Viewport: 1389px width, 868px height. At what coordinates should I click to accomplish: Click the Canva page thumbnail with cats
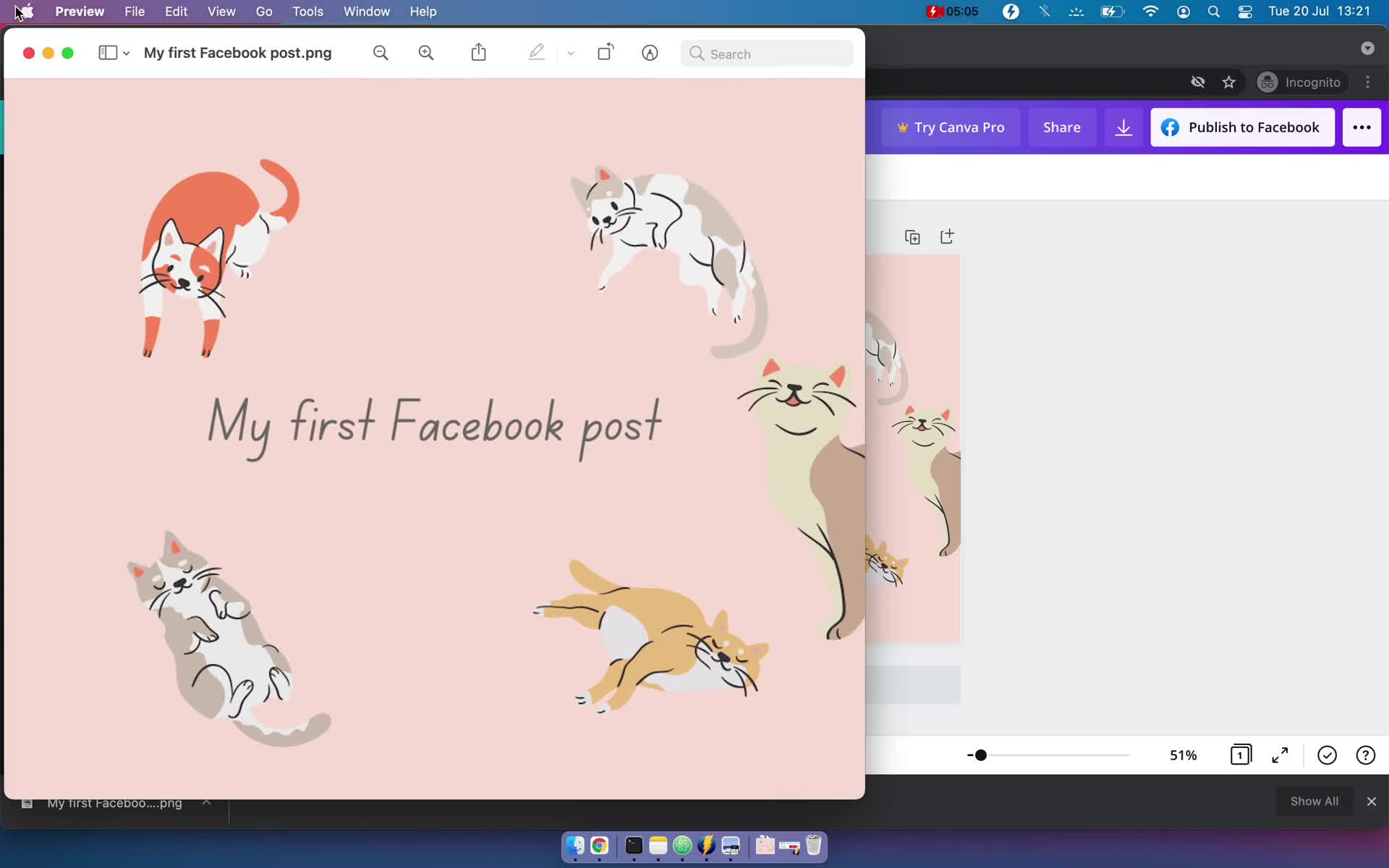(x=913, y=448)
